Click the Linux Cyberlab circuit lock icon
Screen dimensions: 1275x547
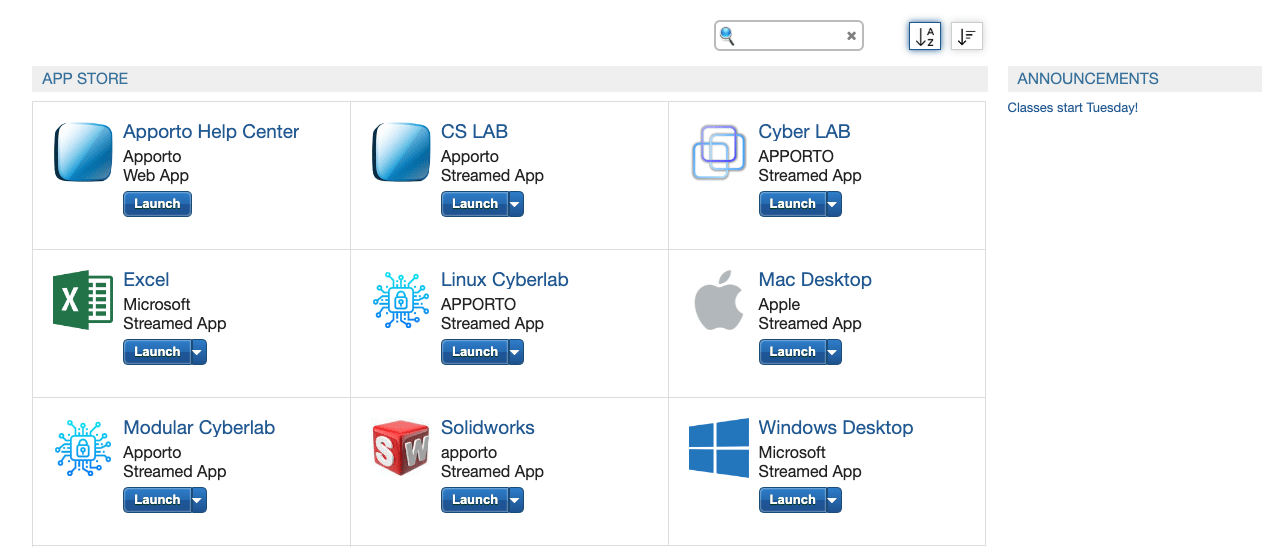[x=400, y=300]
